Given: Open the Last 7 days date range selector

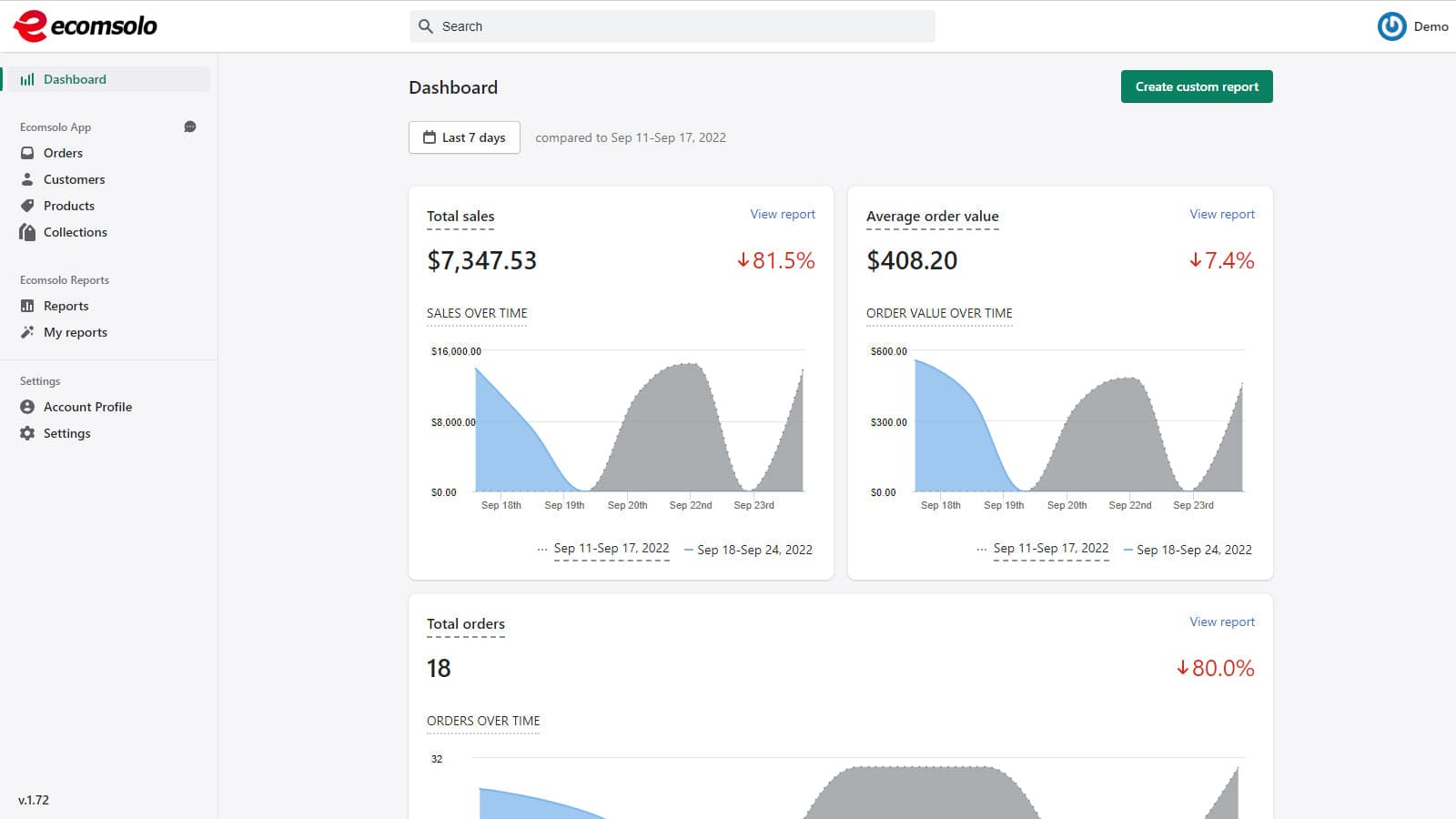Looking at the screenshot, I should tap(464, 136).
